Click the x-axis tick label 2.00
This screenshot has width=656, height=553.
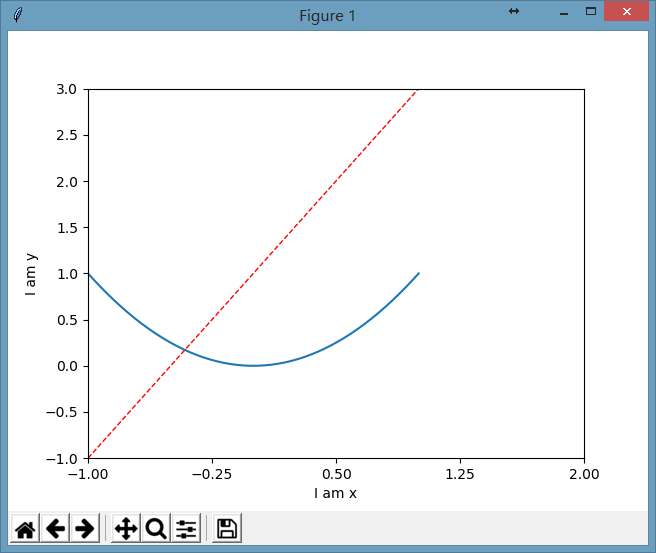click(584, 474)
